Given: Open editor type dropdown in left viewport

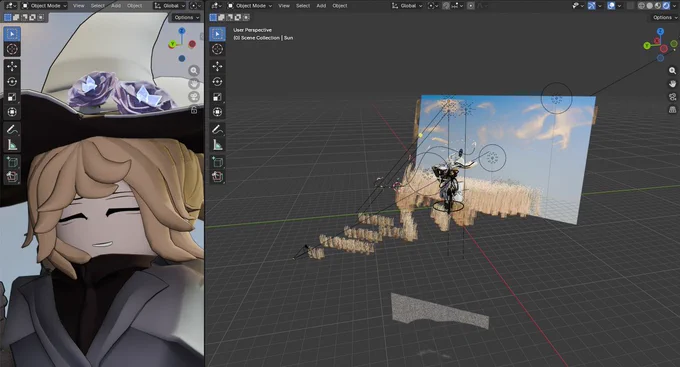Looking at the screenshot, I should point(11,6).
